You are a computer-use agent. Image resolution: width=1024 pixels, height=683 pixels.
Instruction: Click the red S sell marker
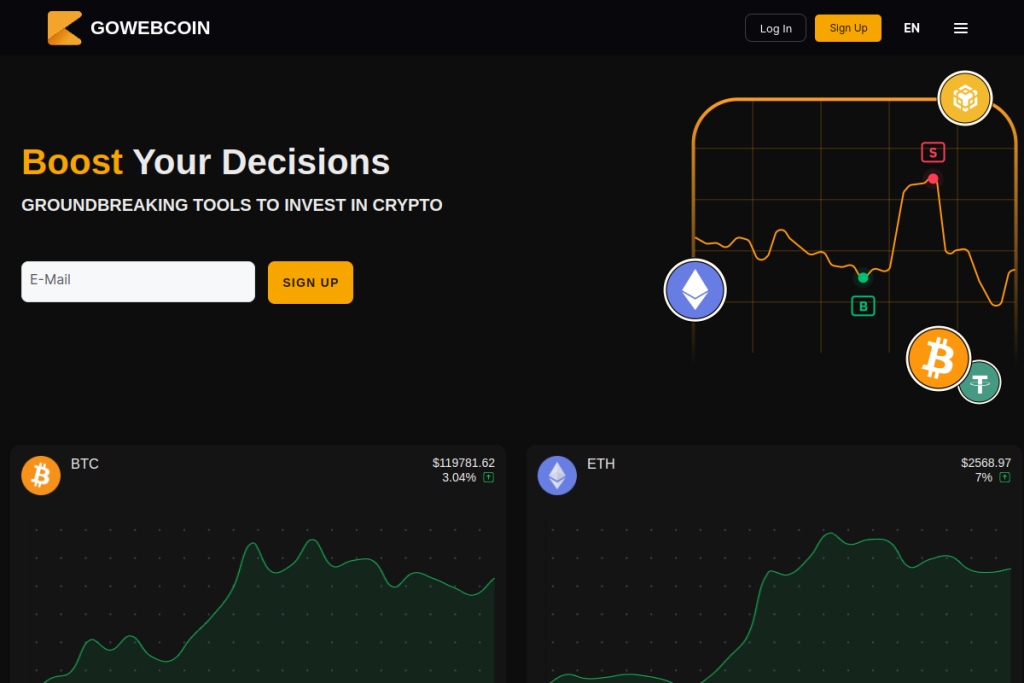(933, 153)
